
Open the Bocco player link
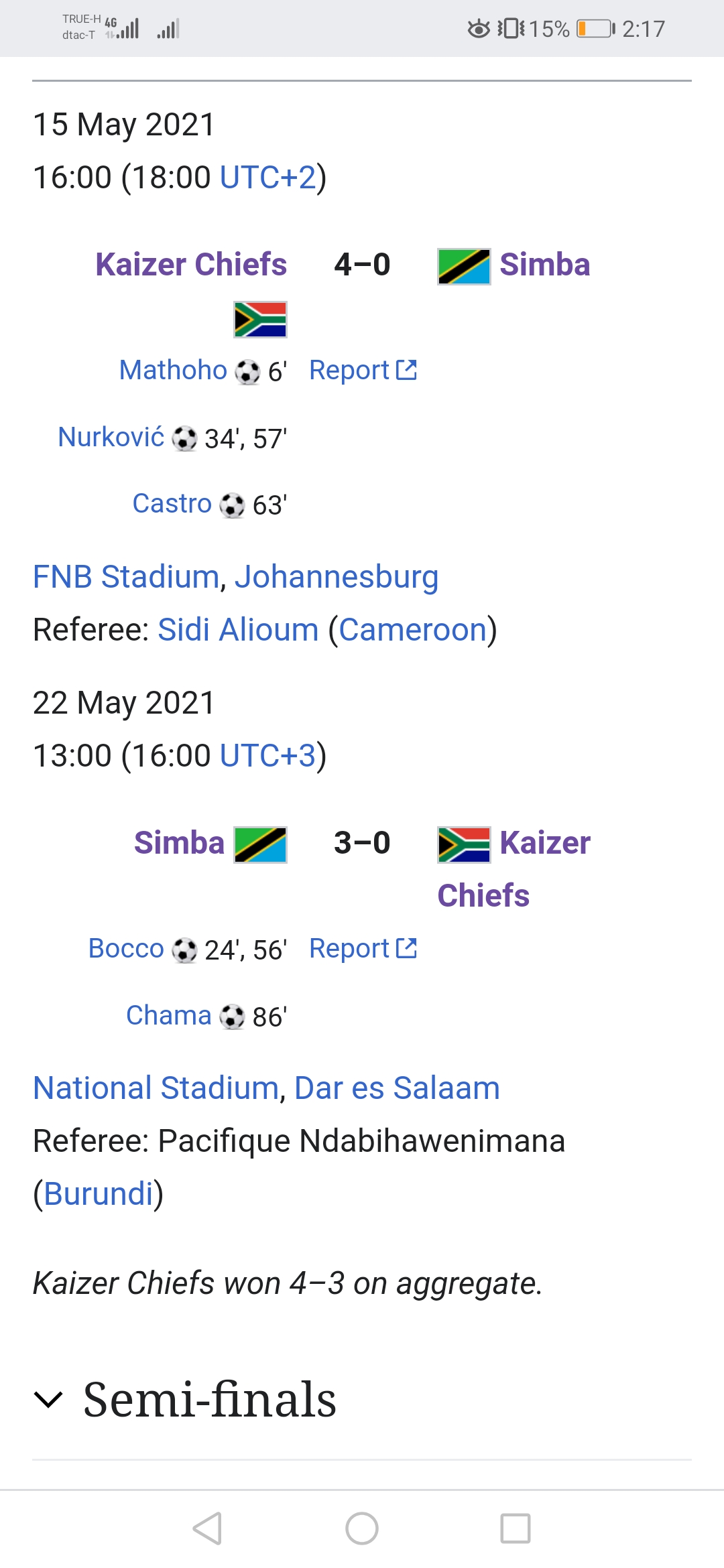coord(126,948)
